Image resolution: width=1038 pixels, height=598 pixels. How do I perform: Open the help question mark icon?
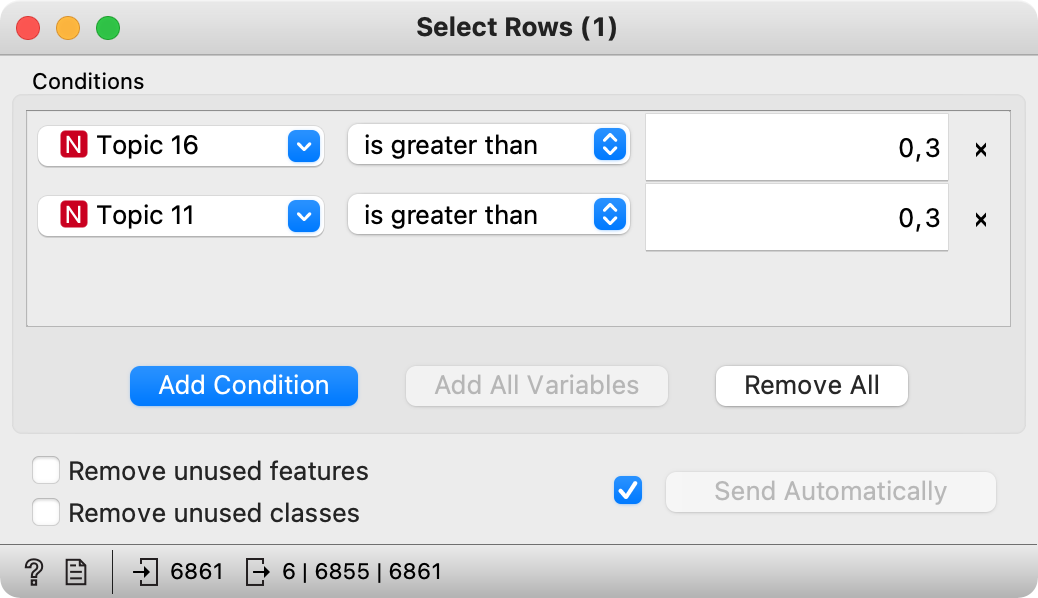point(34,572)
